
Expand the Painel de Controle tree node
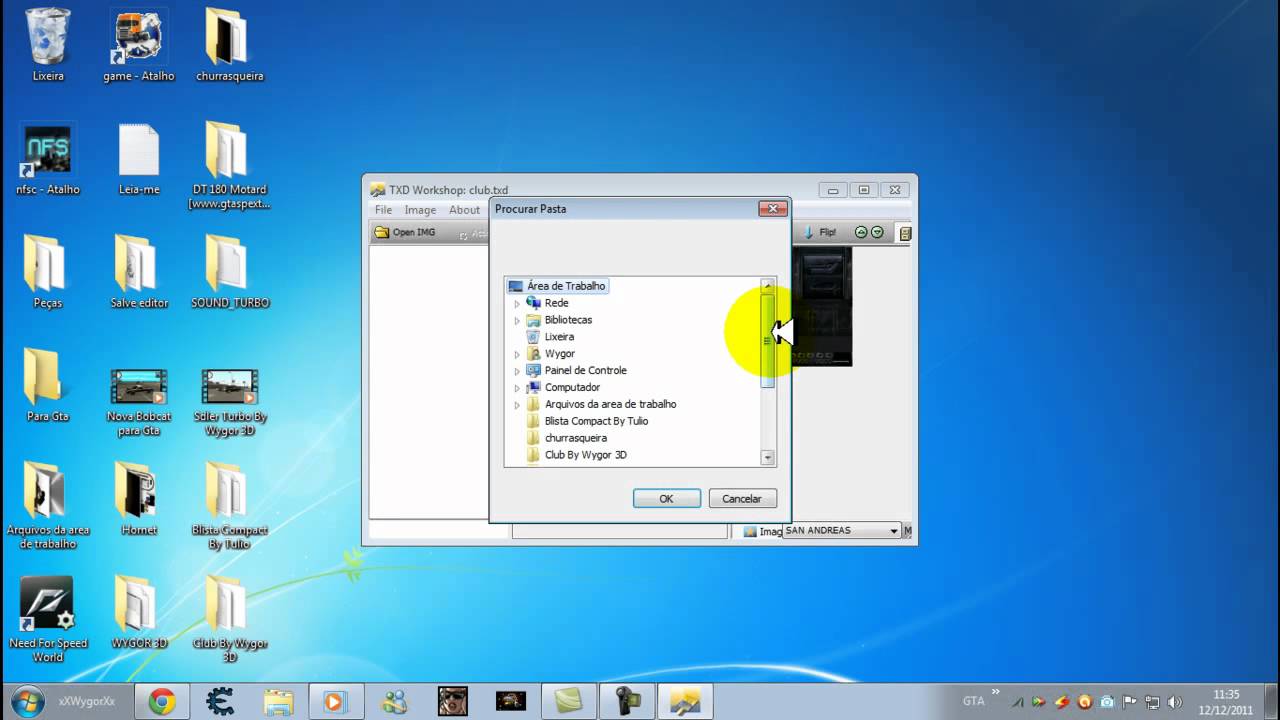[x=517, y=371]
